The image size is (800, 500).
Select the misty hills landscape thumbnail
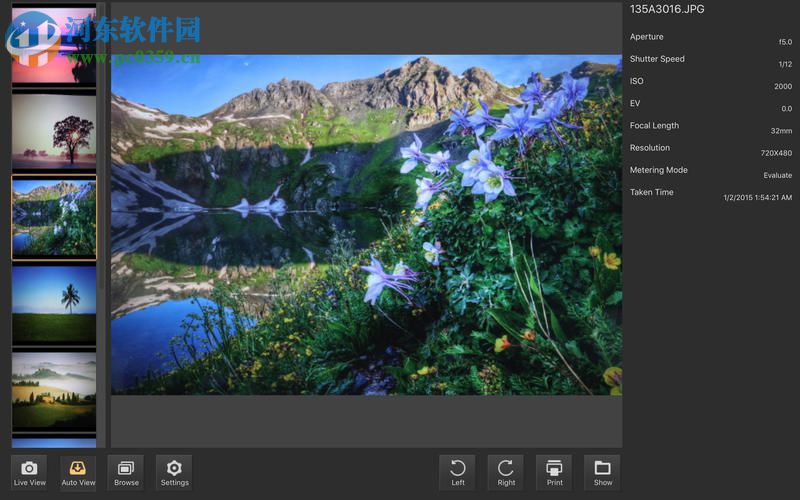(54, 391)
